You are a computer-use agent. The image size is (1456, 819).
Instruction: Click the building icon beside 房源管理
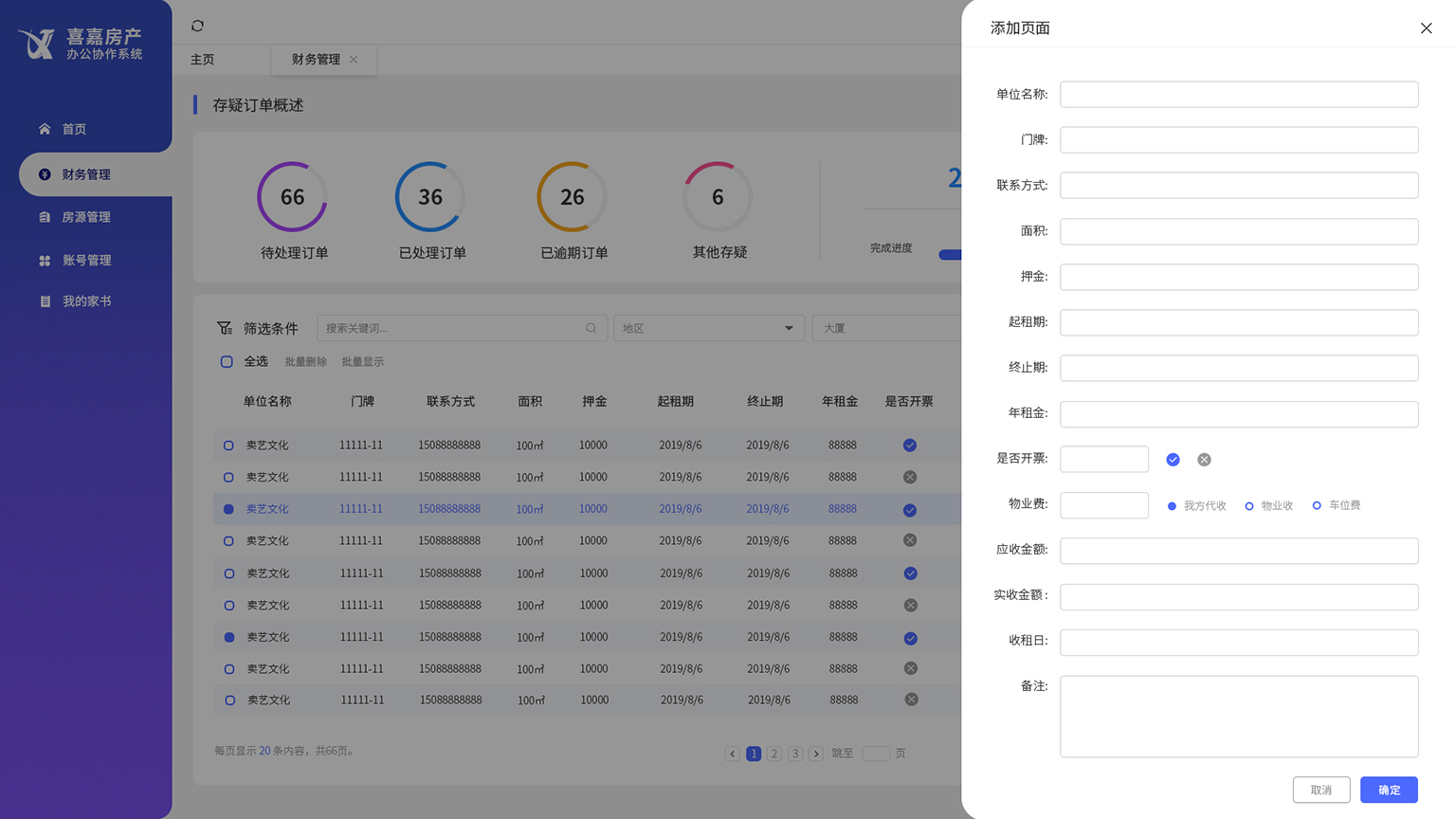click(x=45, y=217)
